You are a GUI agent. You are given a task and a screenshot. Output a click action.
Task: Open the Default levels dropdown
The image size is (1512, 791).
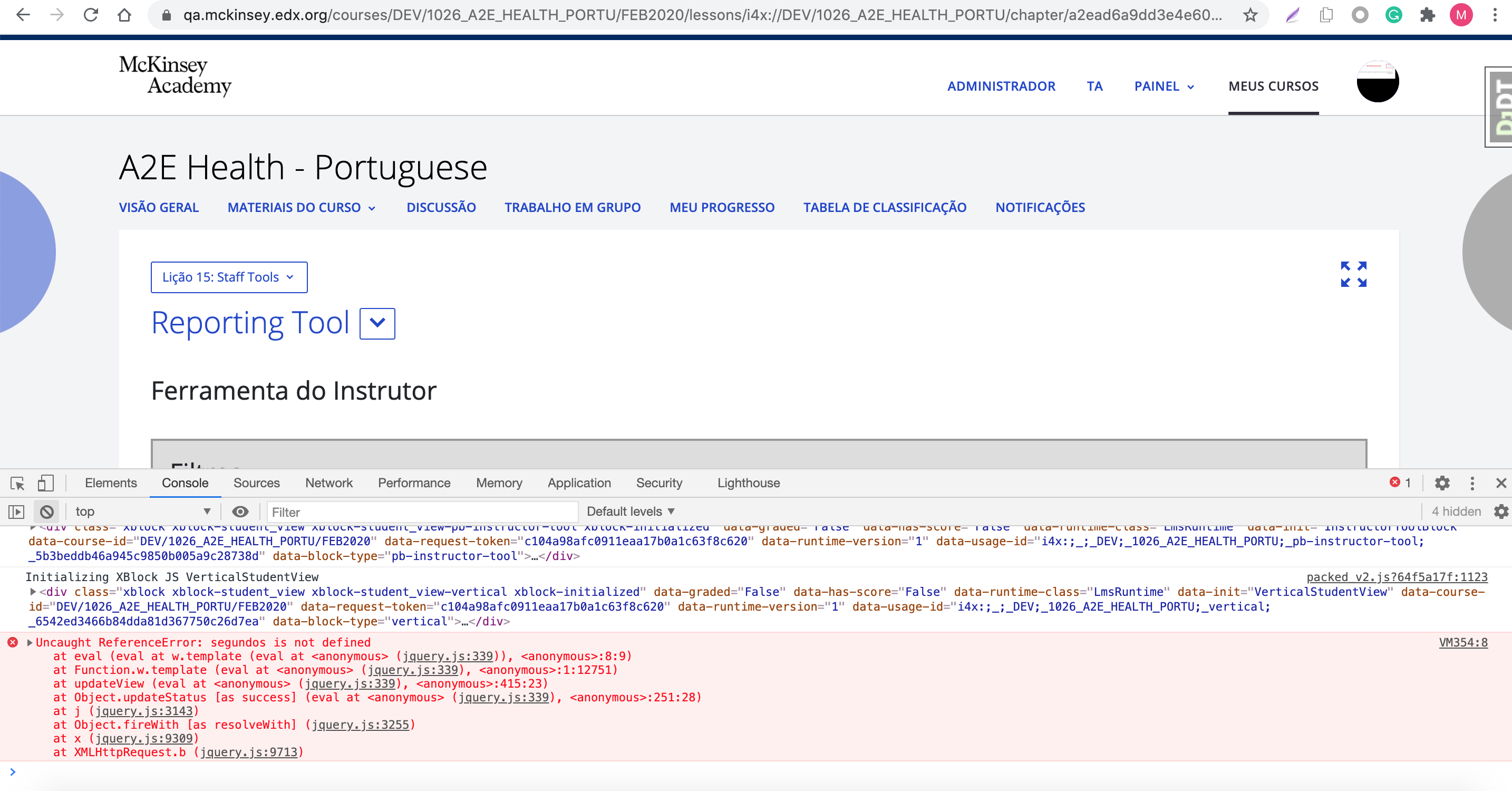coord(631,512)
